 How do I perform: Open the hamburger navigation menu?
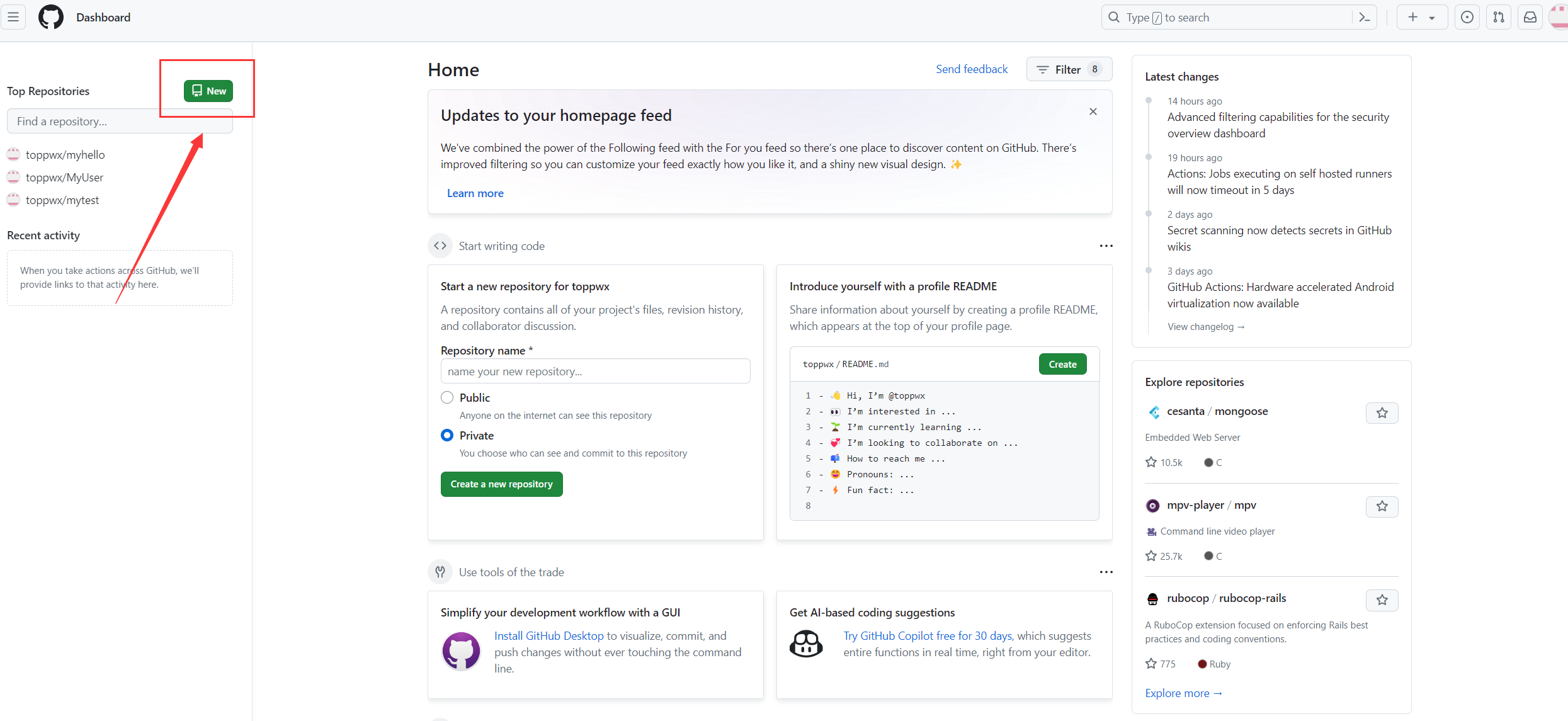[13, 17]
